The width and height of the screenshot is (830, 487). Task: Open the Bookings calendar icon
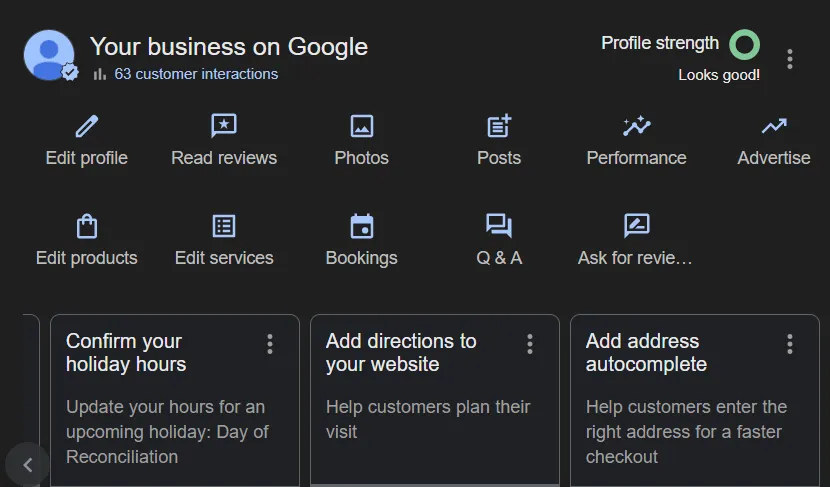pyautogui.click(x=362, y=226)
